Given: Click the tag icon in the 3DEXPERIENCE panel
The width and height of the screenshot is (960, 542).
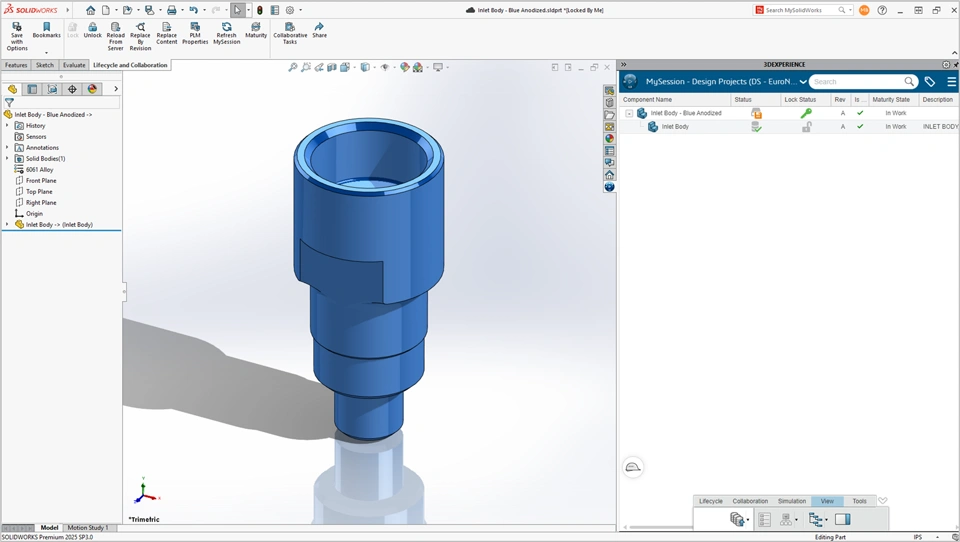Looking at the screenshot, I should coord(929,81).
